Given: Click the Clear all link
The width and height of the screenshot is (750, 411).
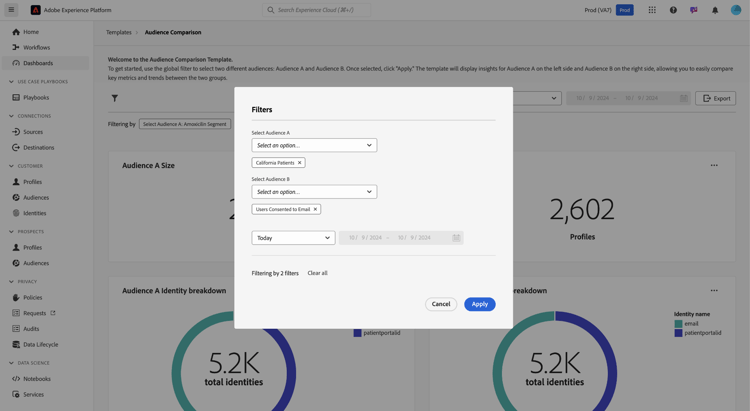Looking at the screenshot, I should pyautogui.click(x=318, y=273).
